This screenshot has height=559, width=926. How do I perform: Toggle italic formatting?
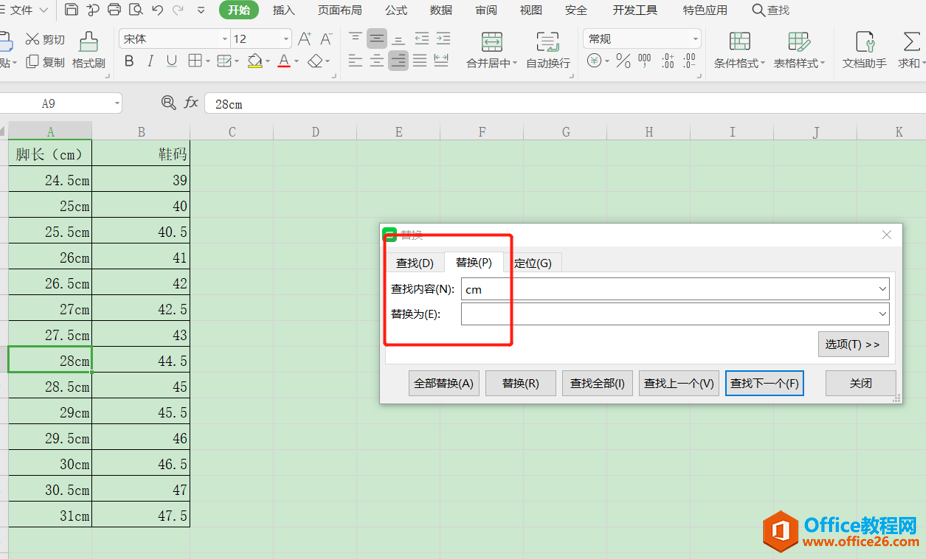(150, 61)
